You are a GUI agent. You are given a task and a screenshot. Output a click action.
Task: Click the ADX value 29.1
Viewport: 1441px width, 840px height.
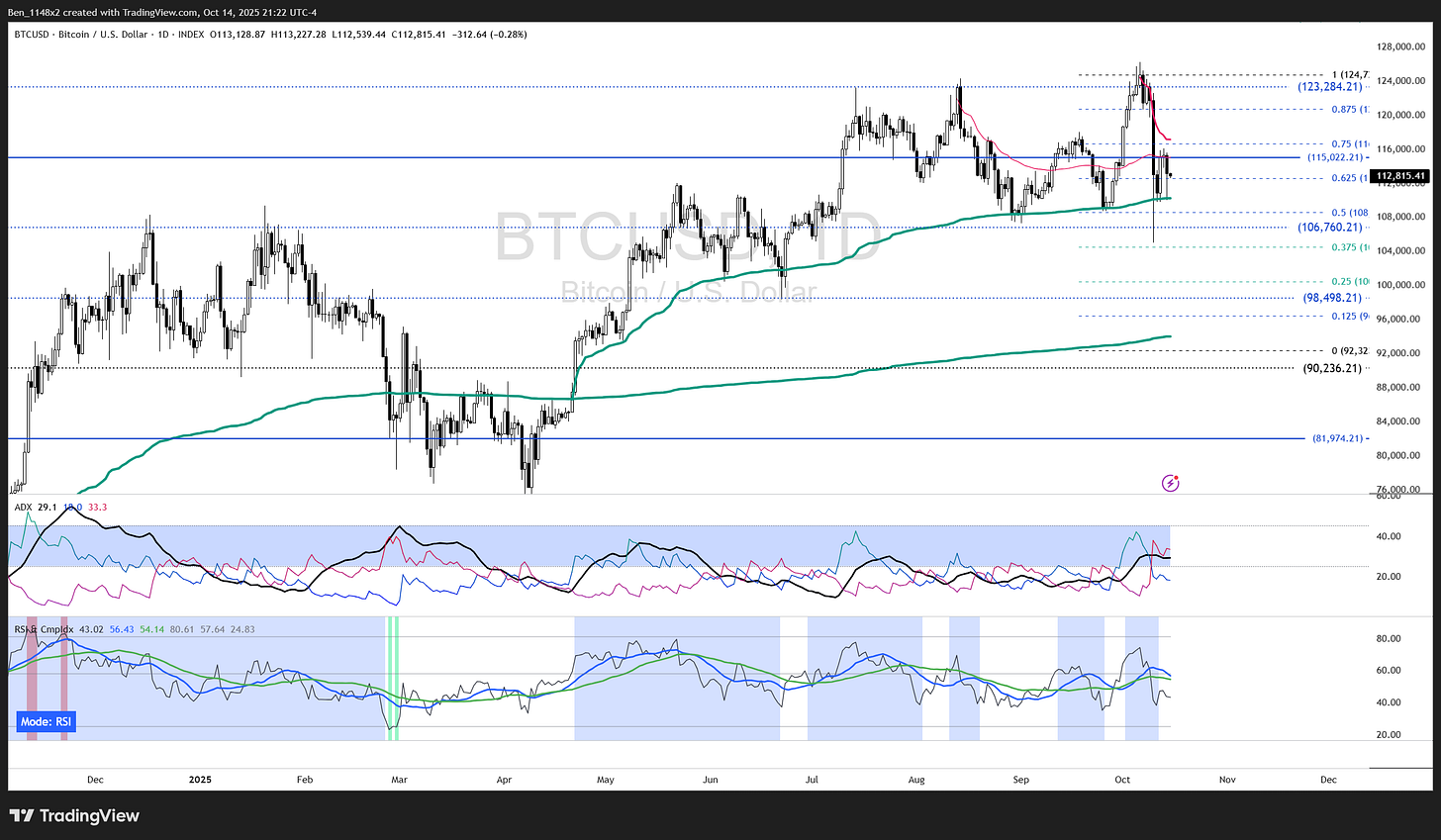pos(48,507)
